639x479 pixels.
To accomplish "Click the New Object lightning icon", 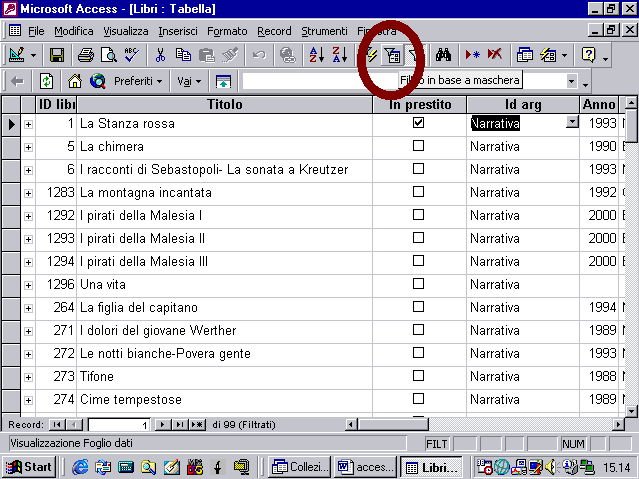I will [x=548, y=55].
